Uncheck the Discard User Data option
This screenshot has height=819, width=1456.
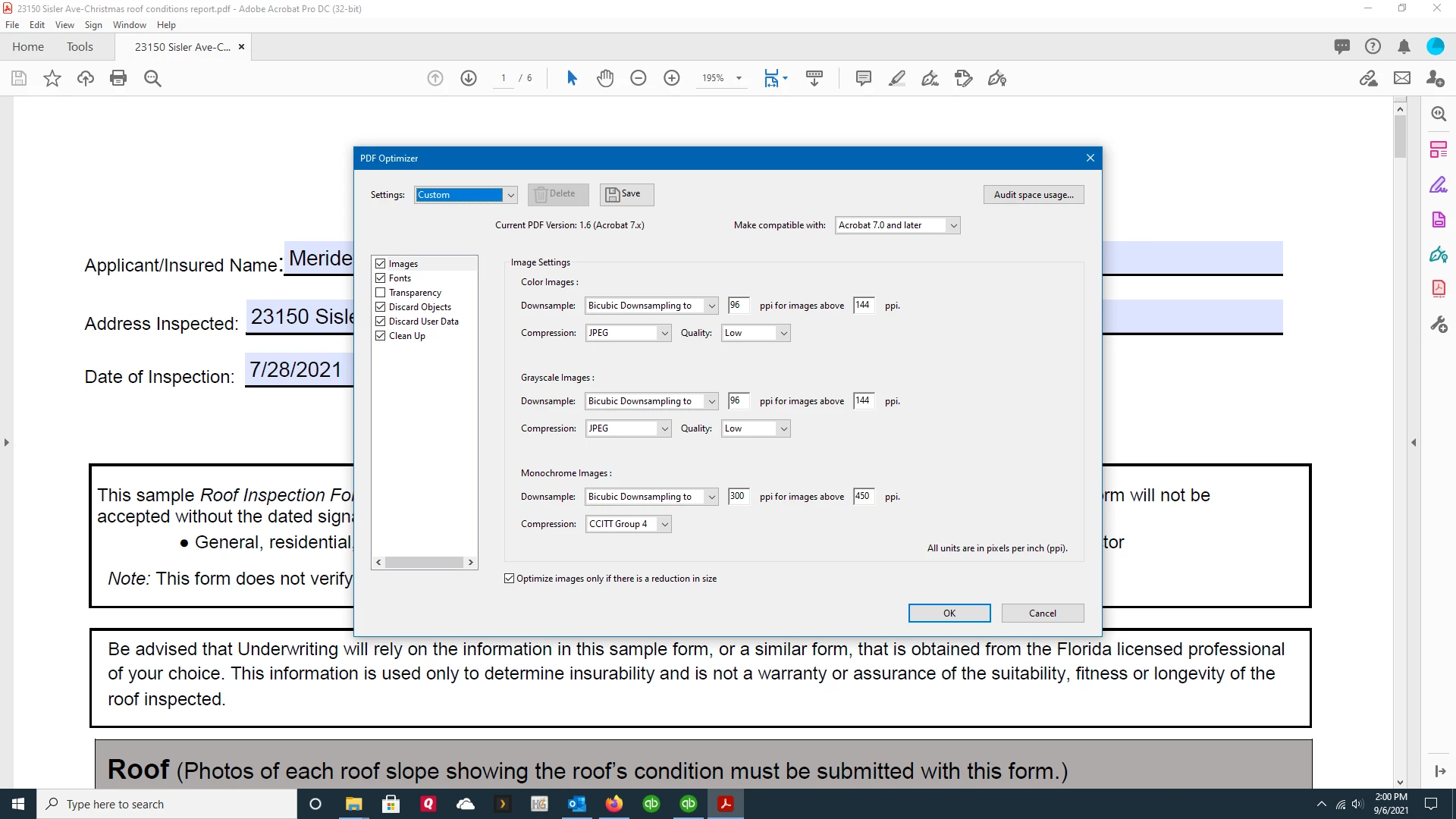tap(381, 322)
